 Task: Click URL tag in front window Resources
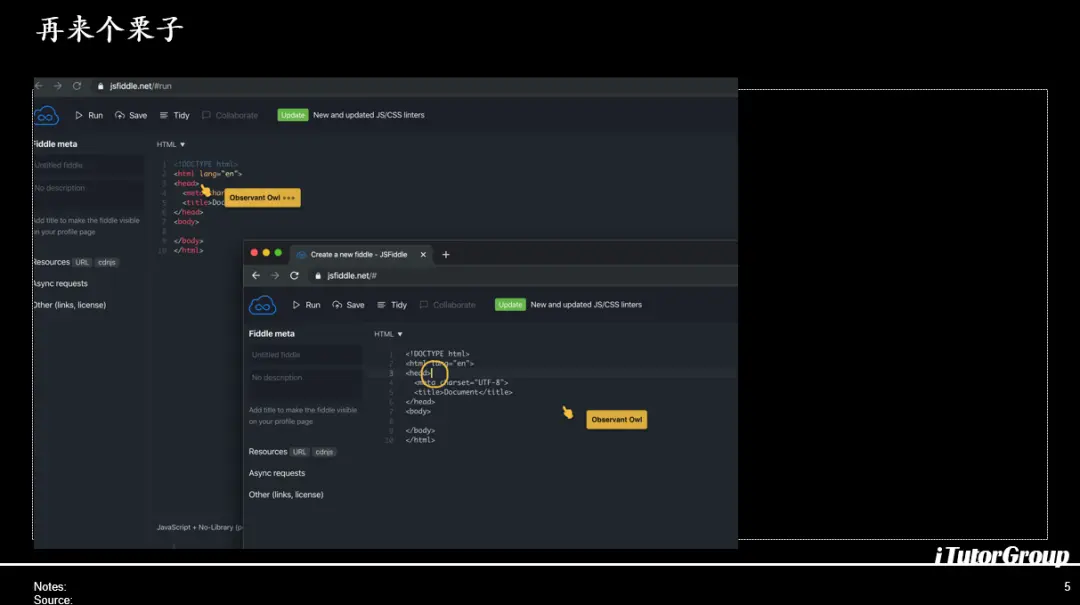[299, 452]
